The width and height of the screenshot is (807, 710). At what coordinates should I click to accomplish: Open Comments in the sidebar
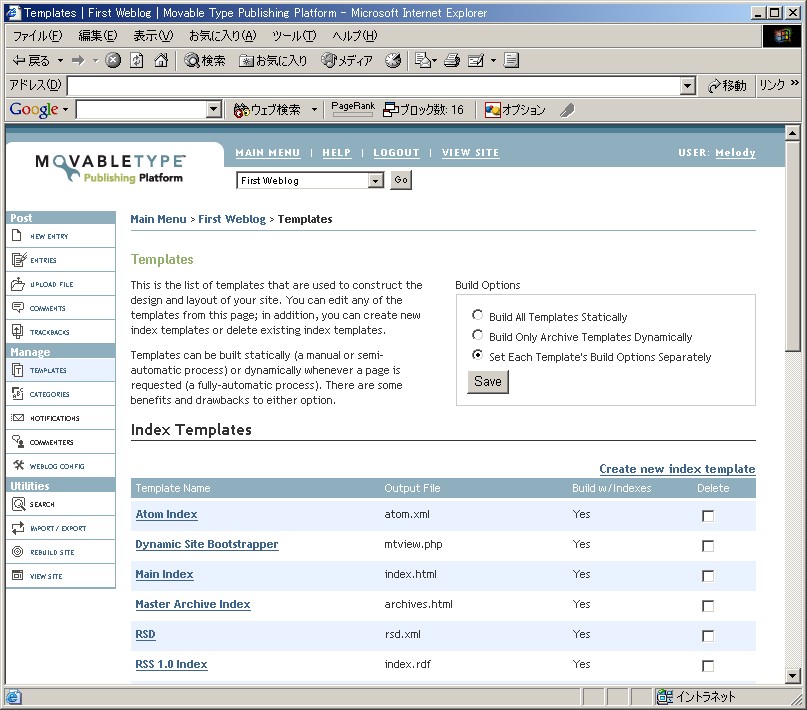click(x=60, y=308)
